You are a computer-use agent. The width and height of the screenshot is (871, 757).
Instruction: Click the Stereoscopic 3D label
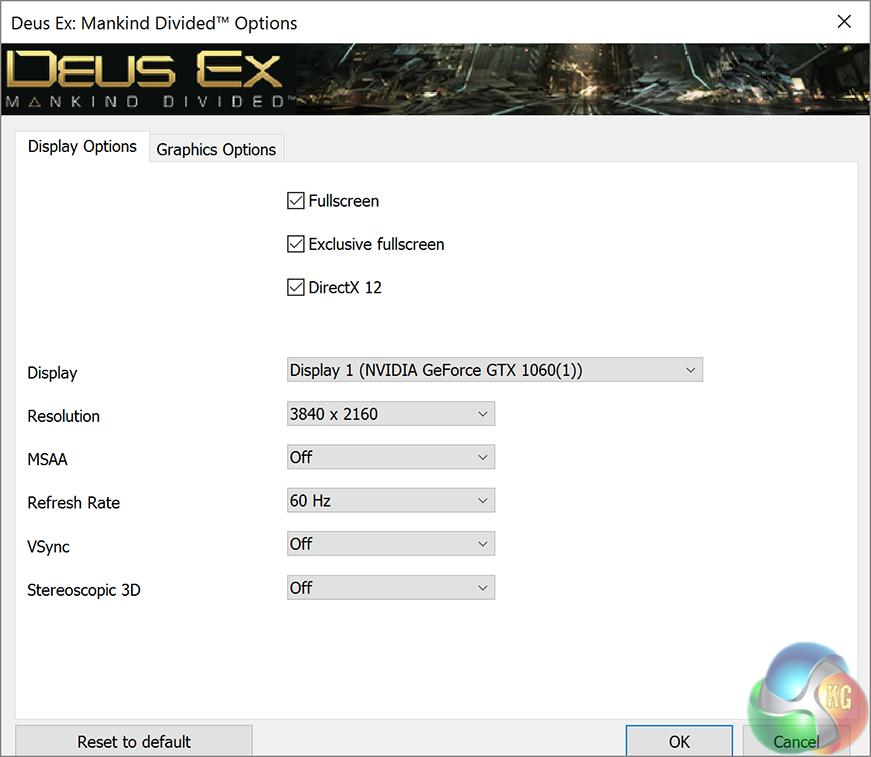point(84,590)
